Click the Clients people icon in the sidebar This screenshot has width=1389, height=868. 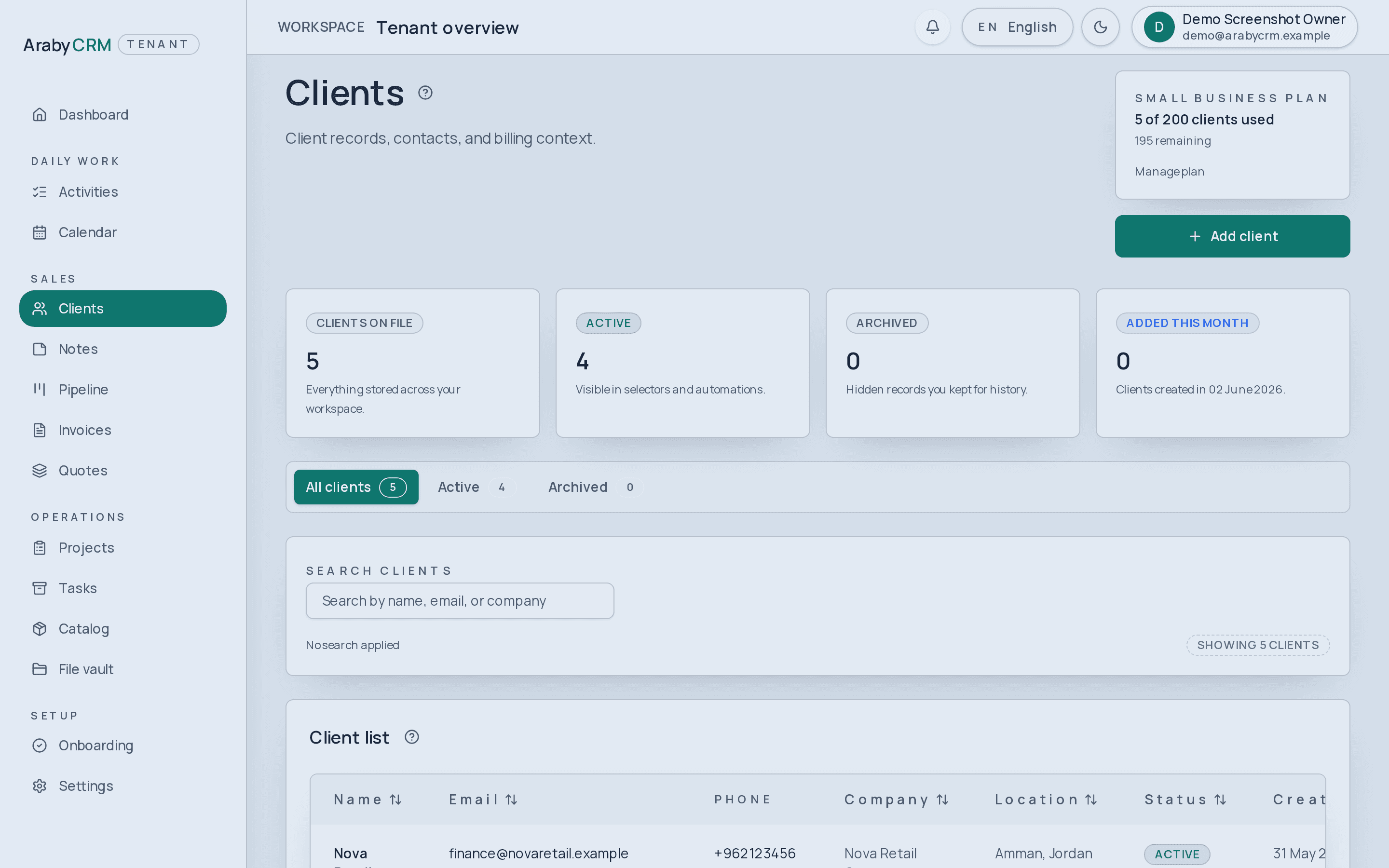[x=40, y=309]
